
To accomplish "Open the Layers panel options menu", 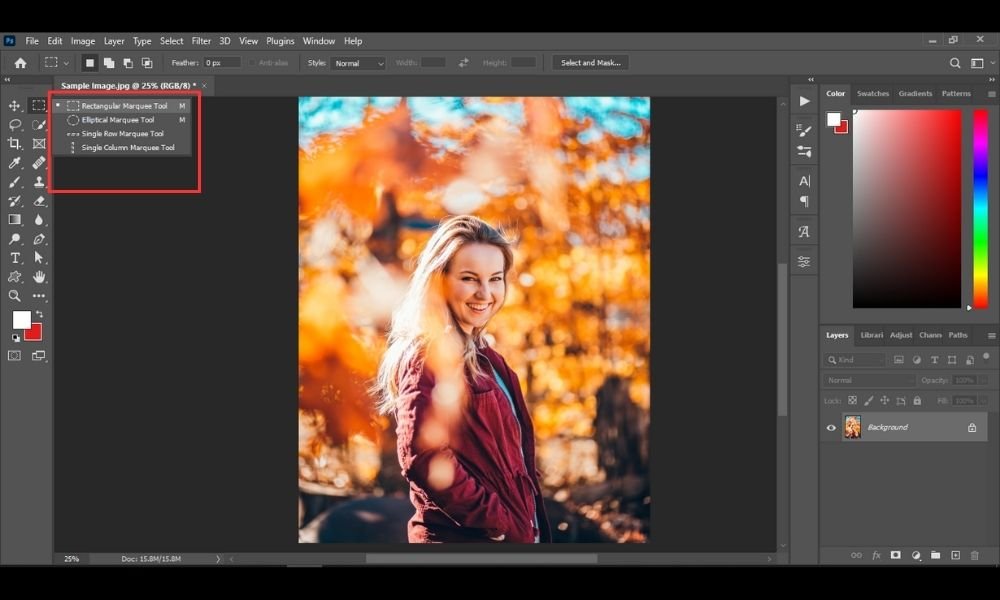I will 992,335.
